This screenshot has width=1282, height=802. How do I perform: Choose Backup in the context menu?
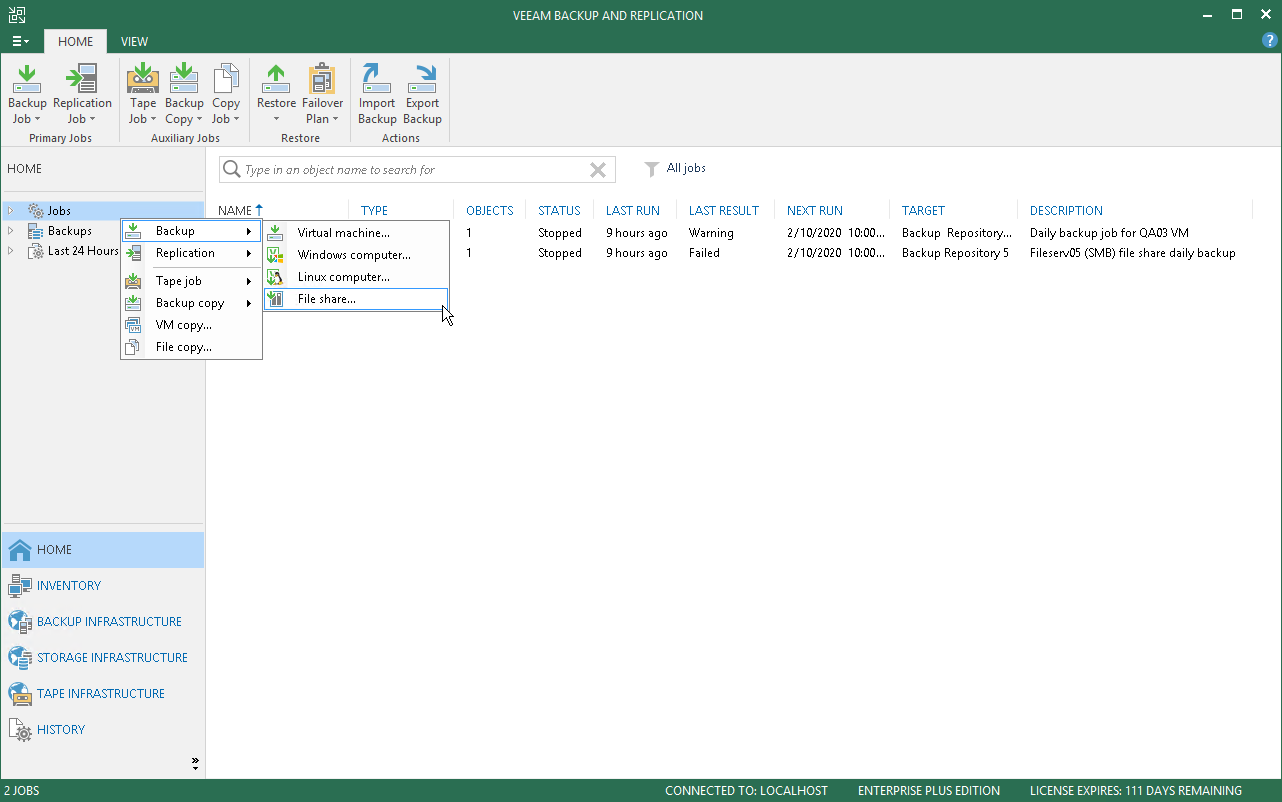tap(191, 231)
